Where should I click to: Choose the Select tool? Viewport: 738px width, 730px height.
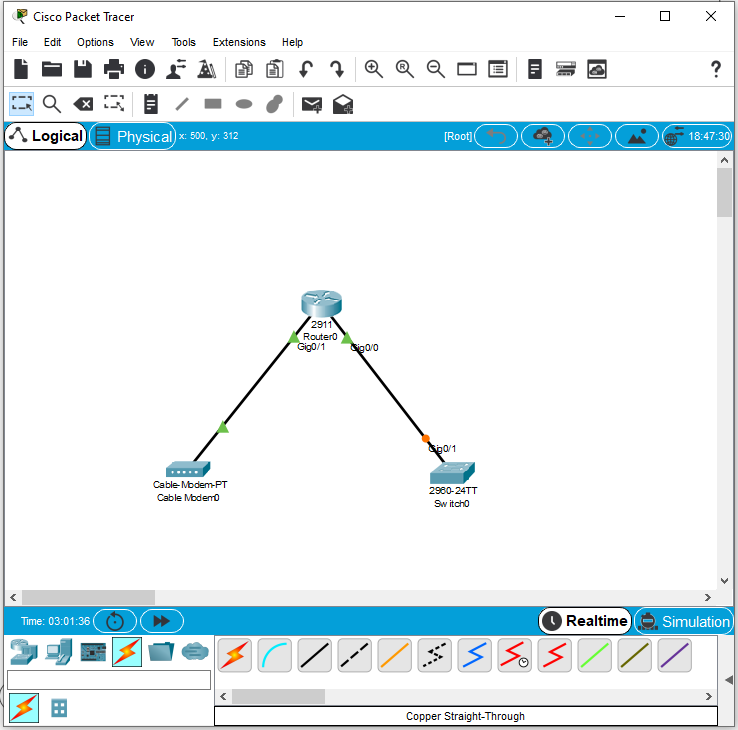point(22,104)
